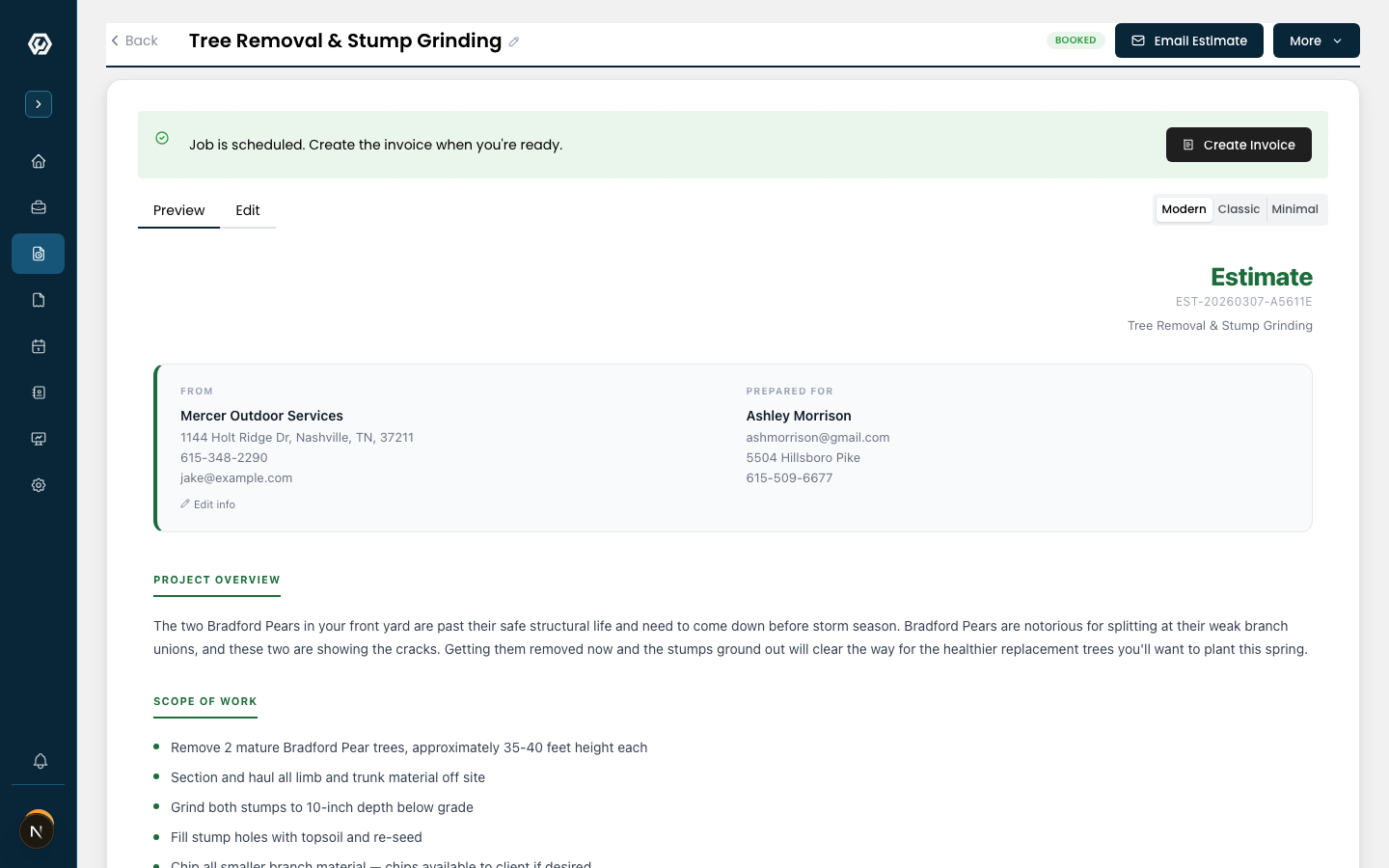Click the Email Estimate button
This screenshot has height=868, width=1389.
pos(1188,41)
